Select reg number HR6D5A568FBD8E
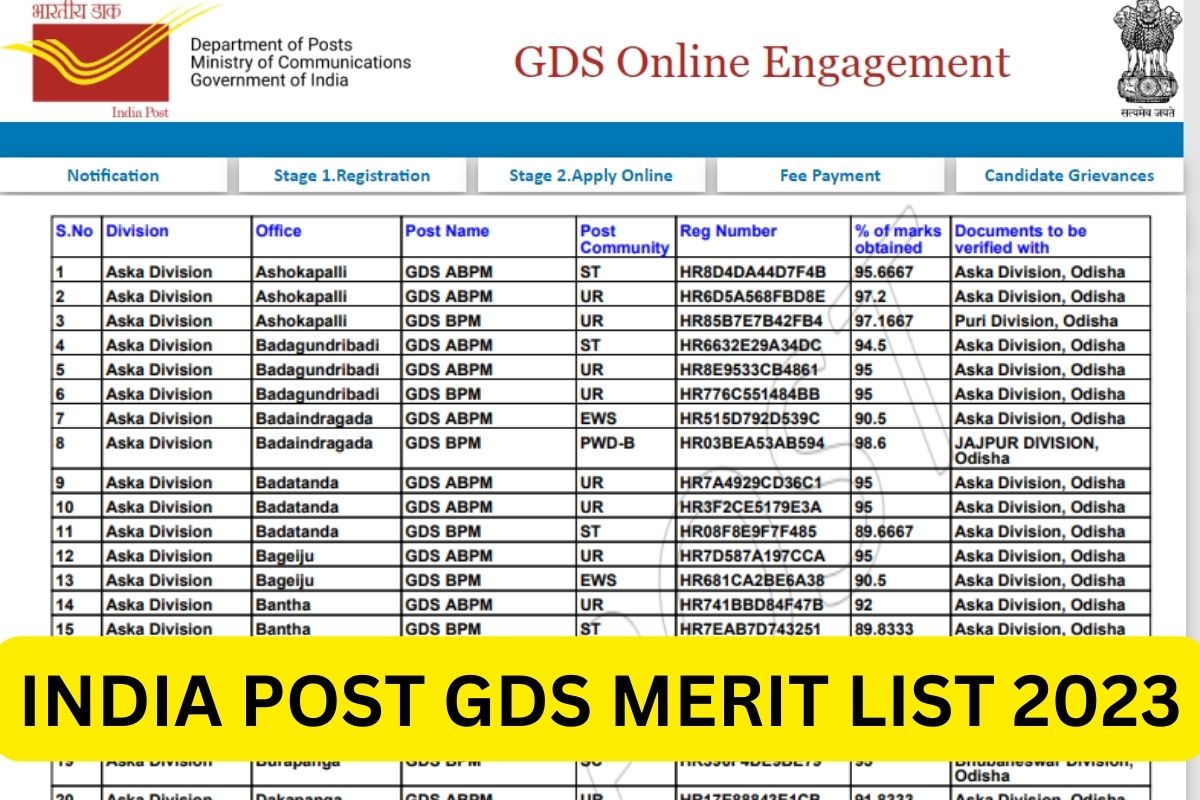Screen dimensions: 1200x800 pos(753,296)
